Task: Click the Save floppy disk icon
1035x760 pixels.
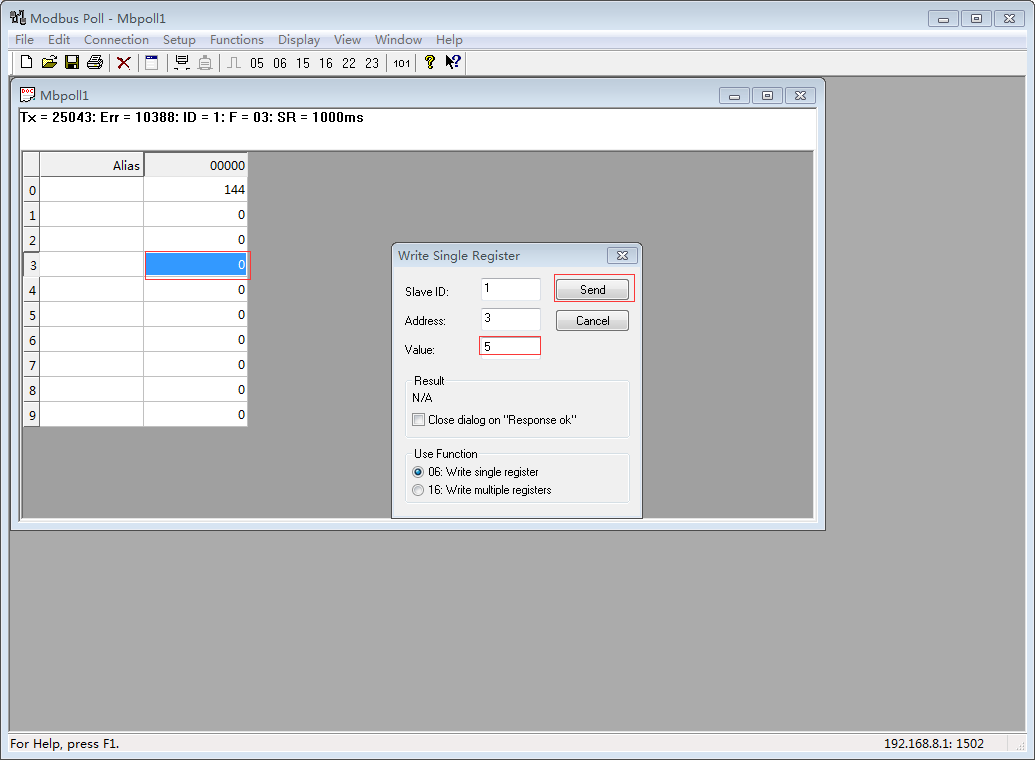Action: pos(72,63)
